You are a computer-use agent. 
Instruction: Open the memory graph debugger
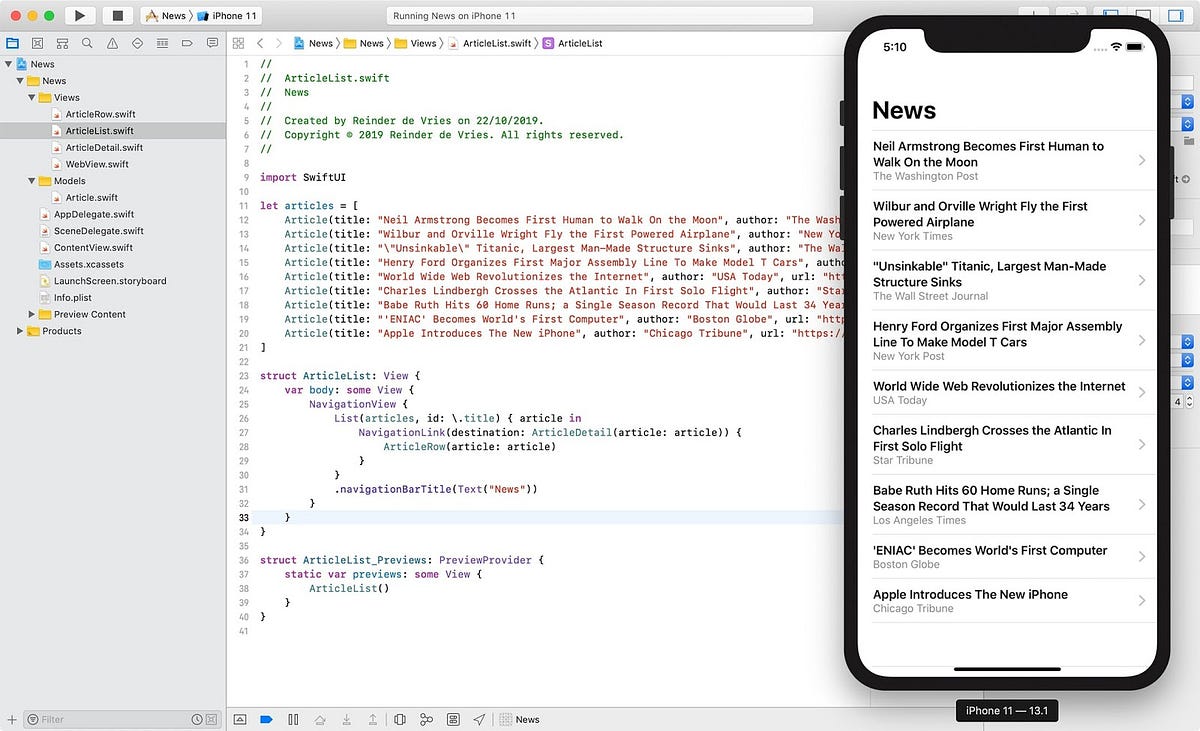[426, 719]
